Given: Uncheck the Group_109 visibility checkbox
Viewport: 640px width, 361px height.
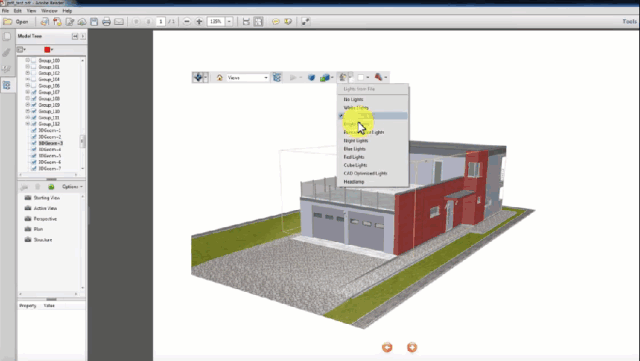Looking at the screenshot, I should pyautogui.click(x=34, y=105).
